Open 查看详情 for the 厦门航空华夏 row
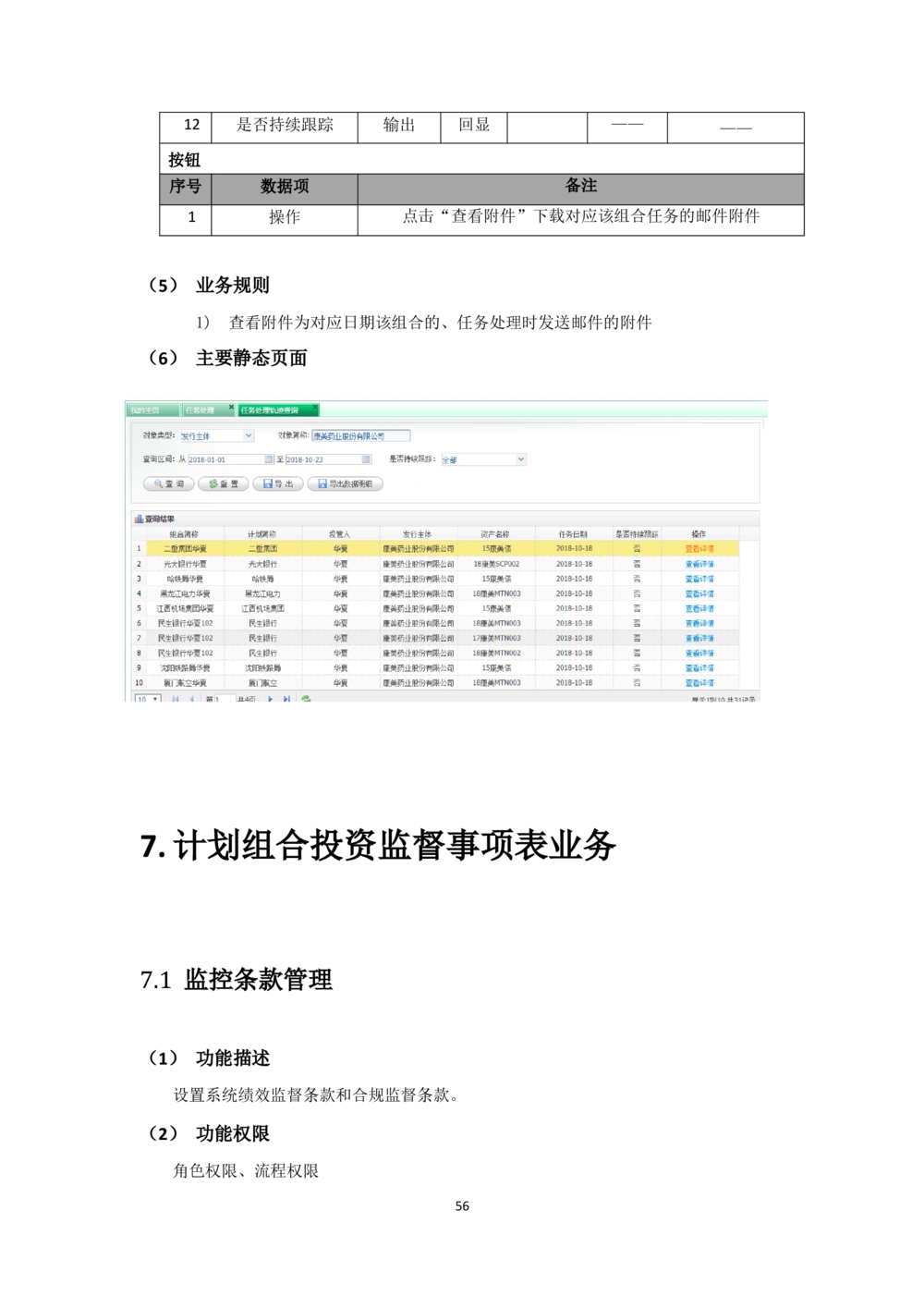Screen dimensions: 924x1308 pyautogui.click(x=699, y=683)
